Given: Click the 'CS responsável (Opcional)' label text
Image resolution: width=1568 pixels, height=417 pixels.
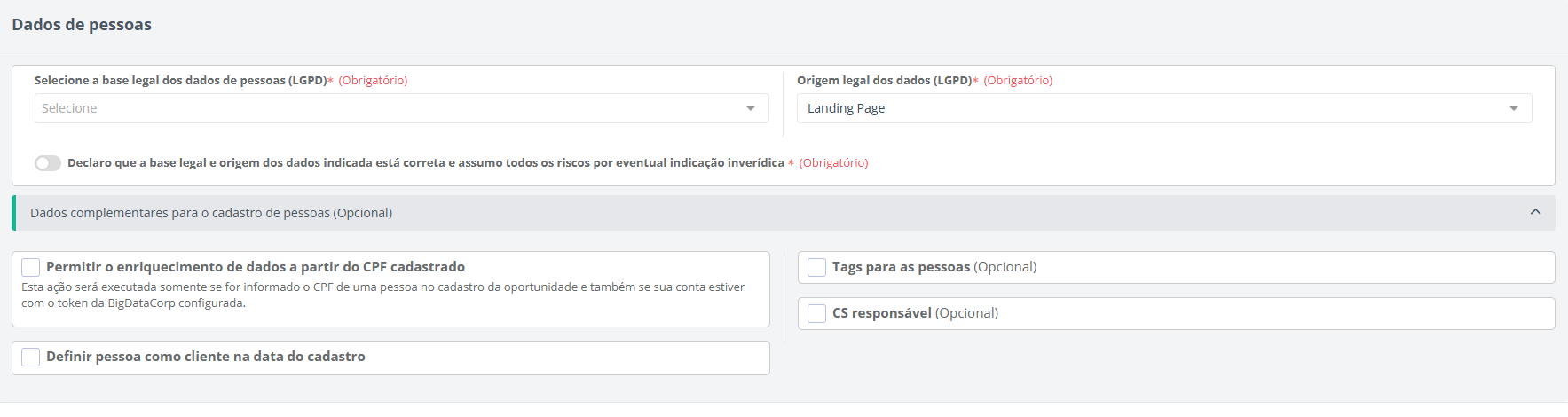Looking at the screenshot, I should tap(915, 313).
